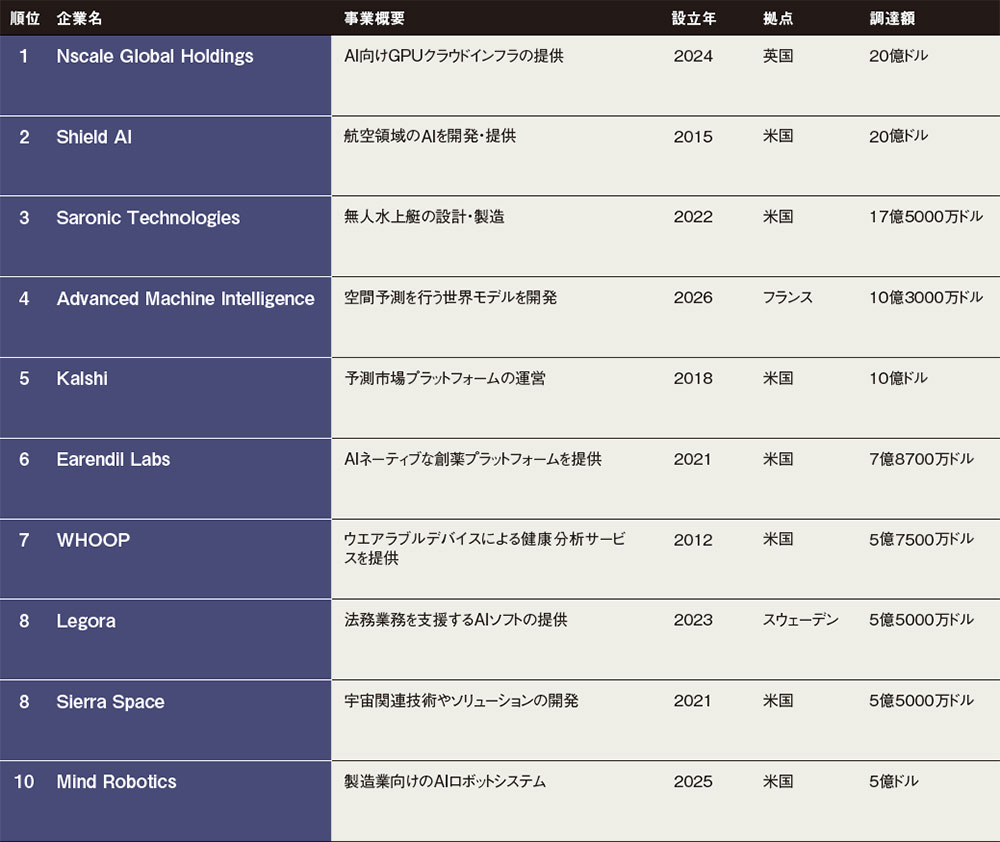The height and width of the screenshot is (842, 1000).
Task: Click description AIネーティブな創薬プラットフォームを提供
Action: tap(473, 459)
